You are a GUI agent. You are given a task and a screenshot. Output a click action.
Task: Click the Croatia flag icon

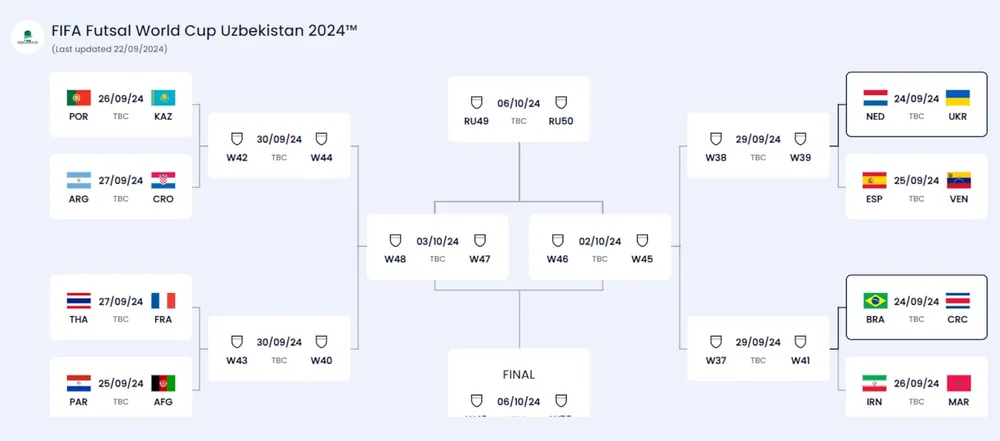pos(163,181)
